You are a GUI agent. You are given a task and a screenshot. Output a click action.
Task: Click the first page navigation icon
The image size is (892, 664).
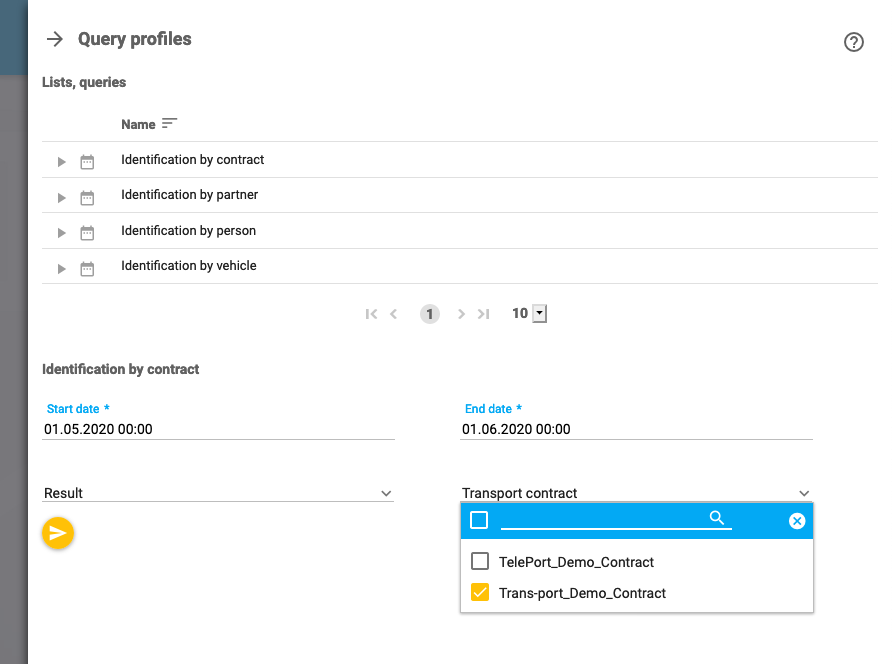(x=371, y=313)
